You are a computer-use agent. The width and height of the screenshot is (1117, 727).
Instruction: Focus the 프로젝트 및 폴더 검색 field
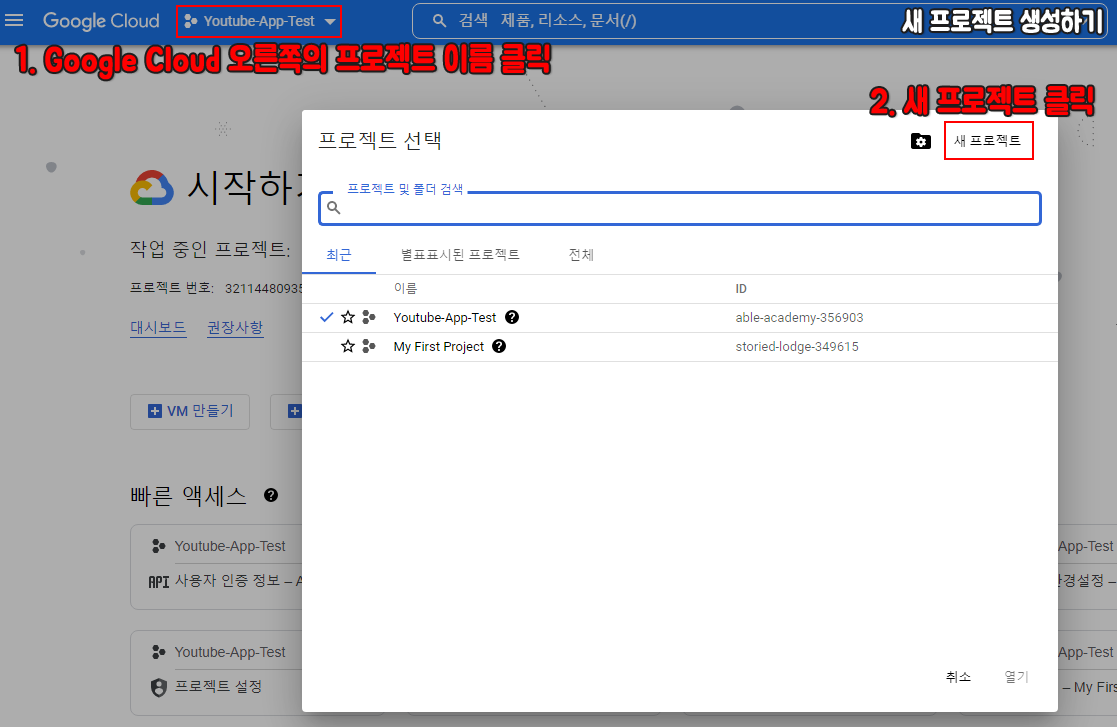680,208
